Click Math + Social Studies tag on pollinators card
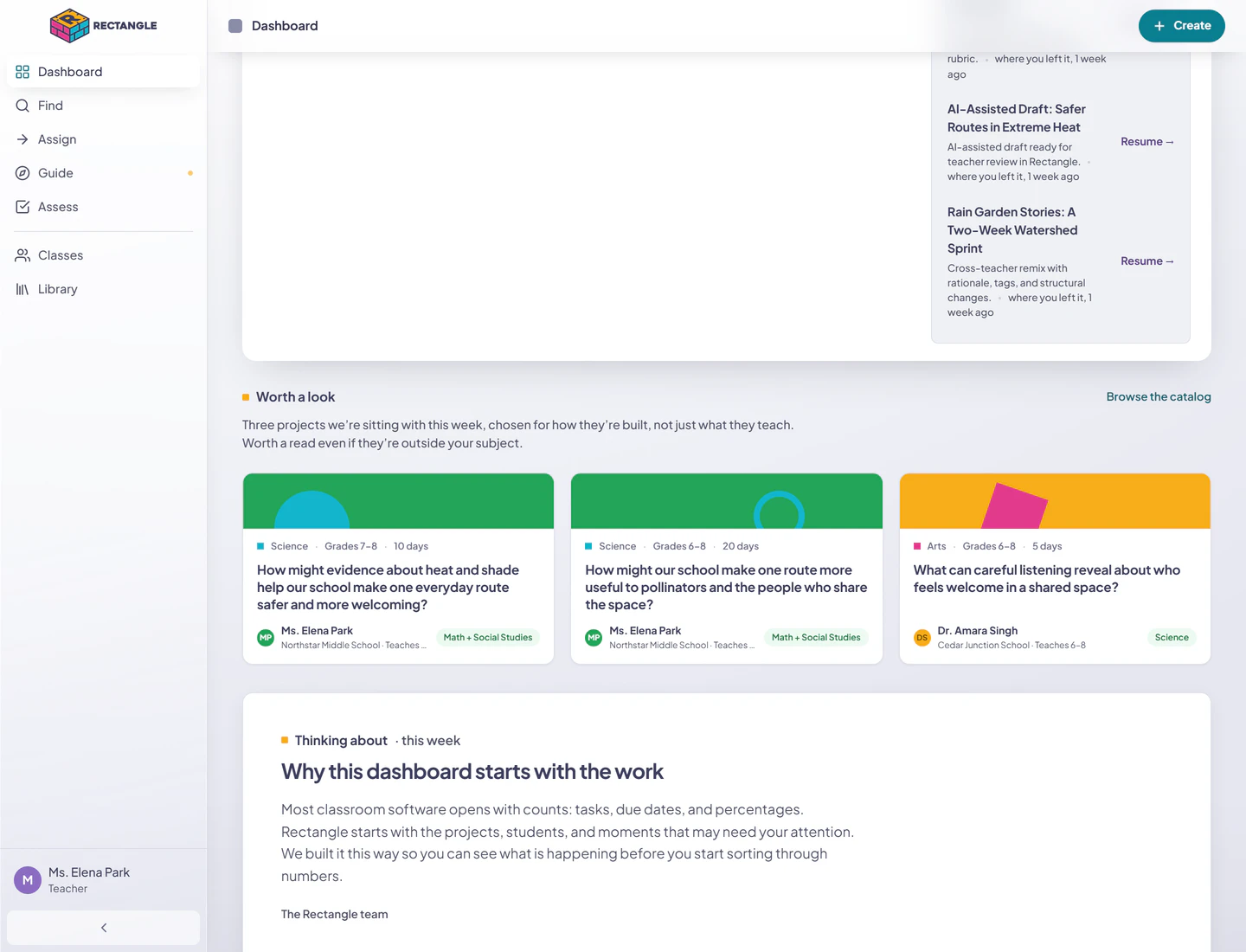The width and height of the screenshot is (1246, 952). coord(816,638)
